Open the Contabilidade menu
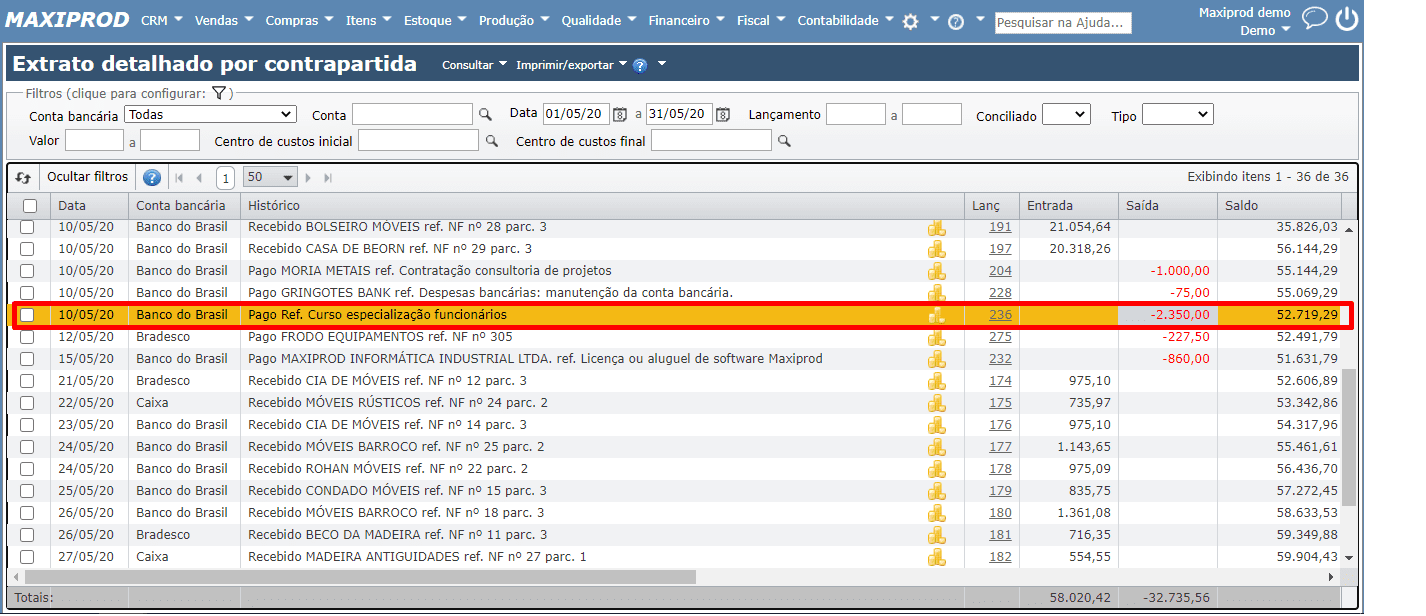This screenshot has height=616, width=1426. [x=845, y=20]
